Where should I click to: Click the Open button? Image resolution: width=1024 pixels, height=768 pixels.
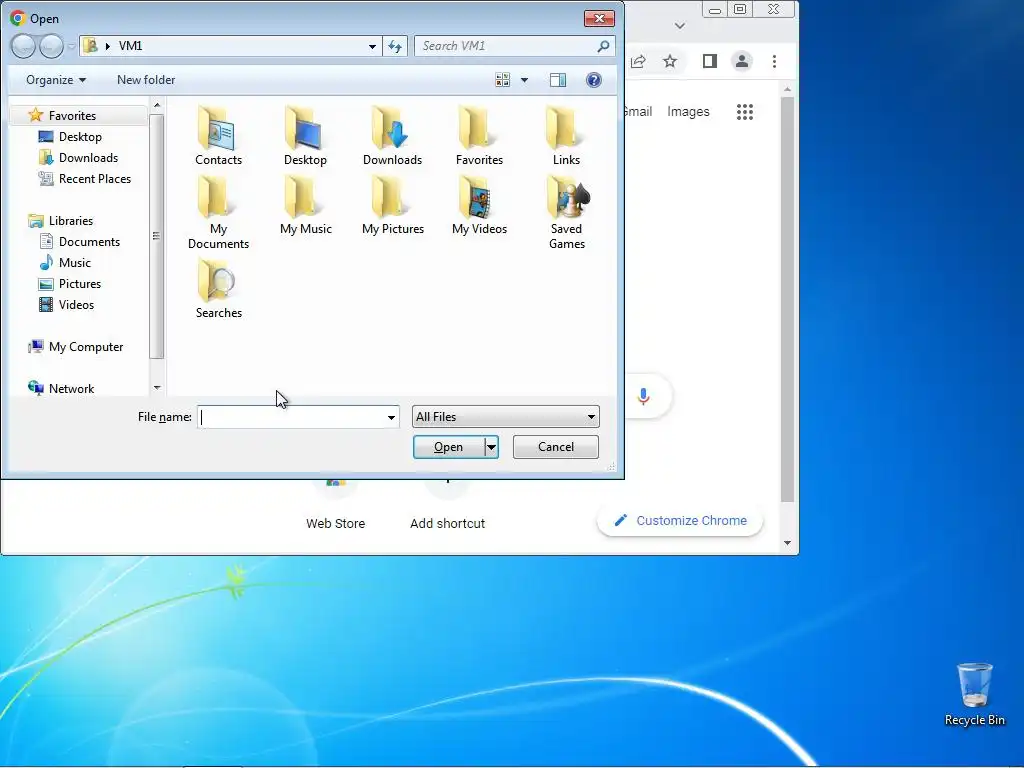pos(449,447)
